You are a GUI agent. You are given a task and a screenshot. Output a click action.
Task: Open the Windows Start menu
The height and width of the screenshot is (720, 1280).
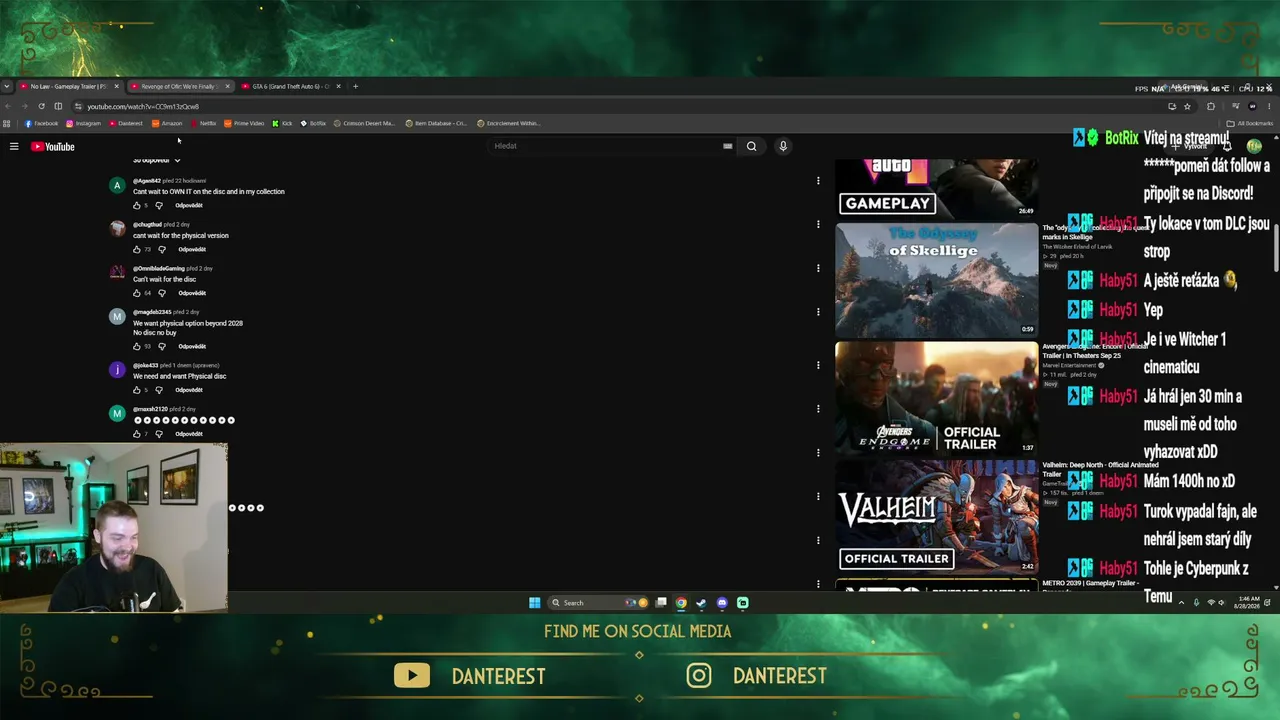tap(535, 603)
